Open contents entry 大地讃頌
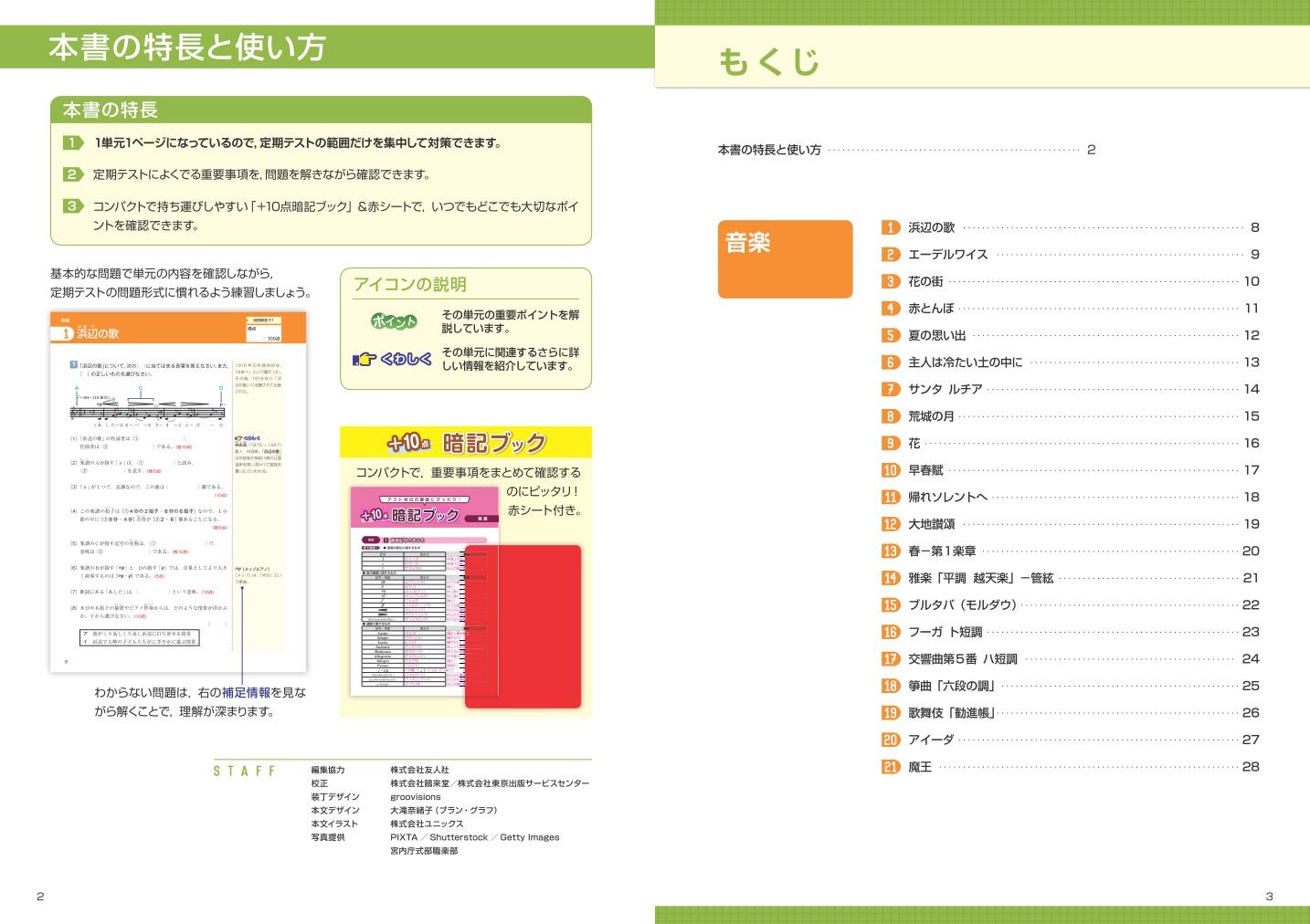The height and width of the screenshot is (924, 1310). [1070, 524]
